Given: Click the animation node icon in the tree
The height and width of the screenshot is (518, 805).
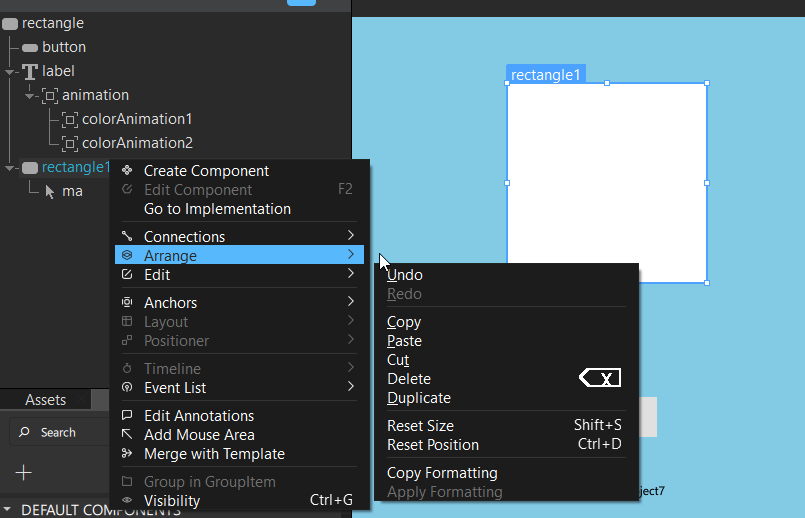Looking at the screenshot, I should click(x=50, y=95).
